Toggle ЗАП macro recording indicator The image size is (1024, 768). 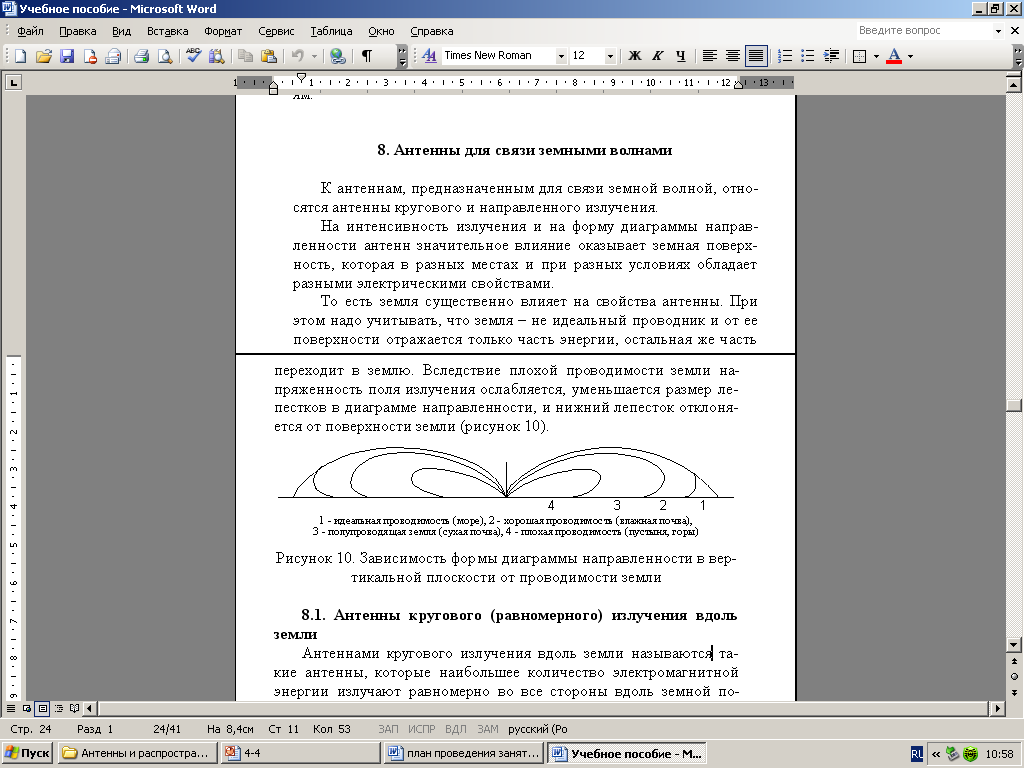click(388, 729)
